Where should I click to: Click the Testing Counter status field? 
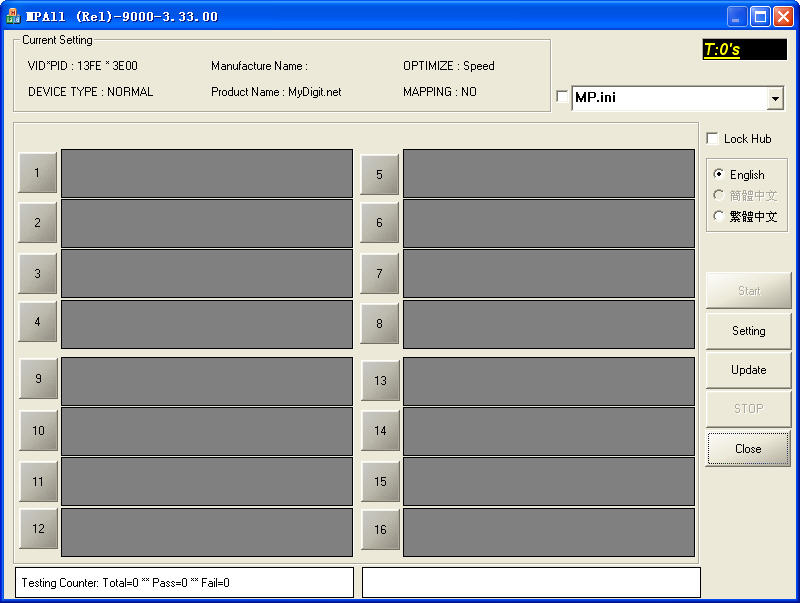point(185,582)
